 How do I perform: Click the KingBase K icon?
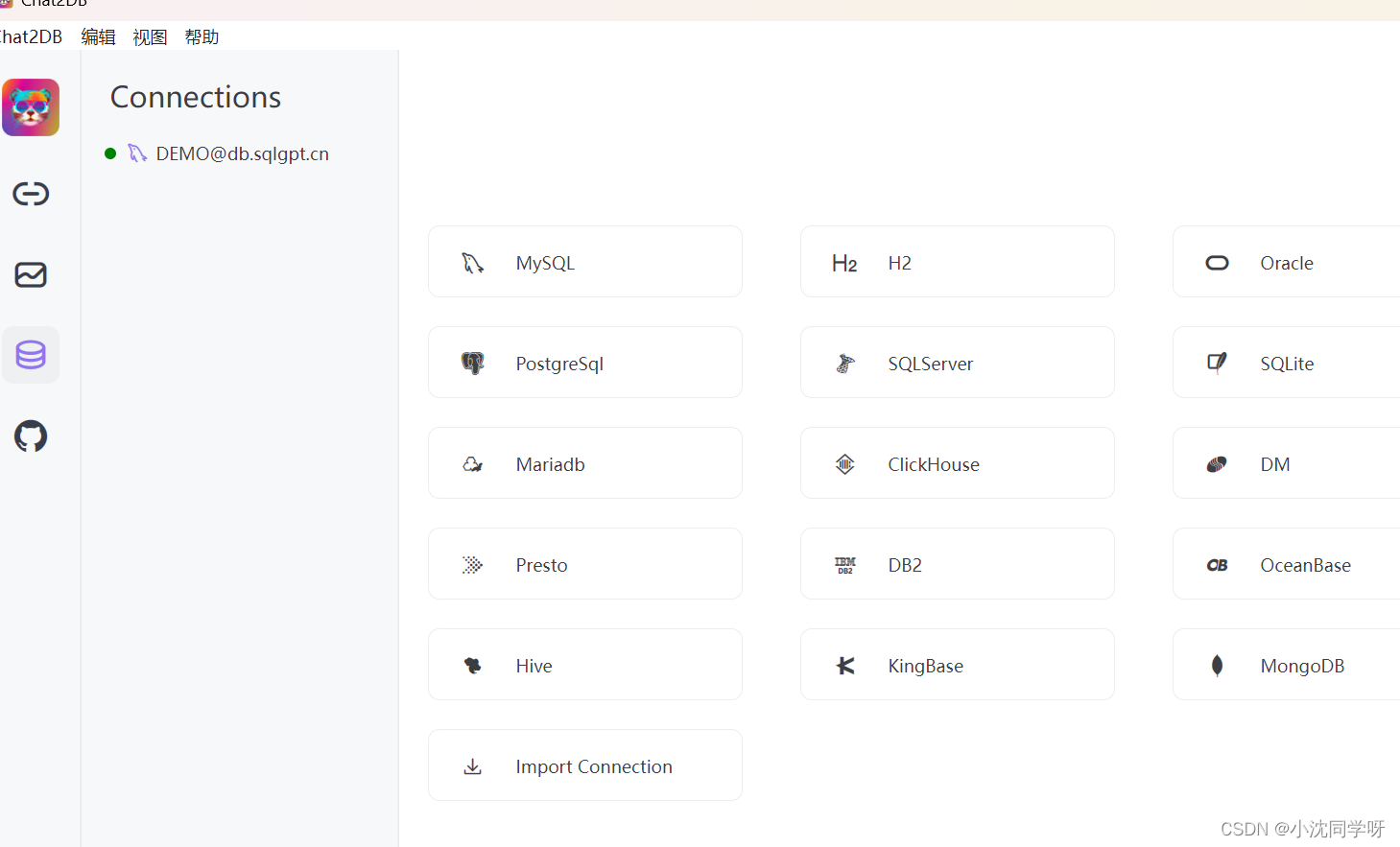tap(844, 666)
